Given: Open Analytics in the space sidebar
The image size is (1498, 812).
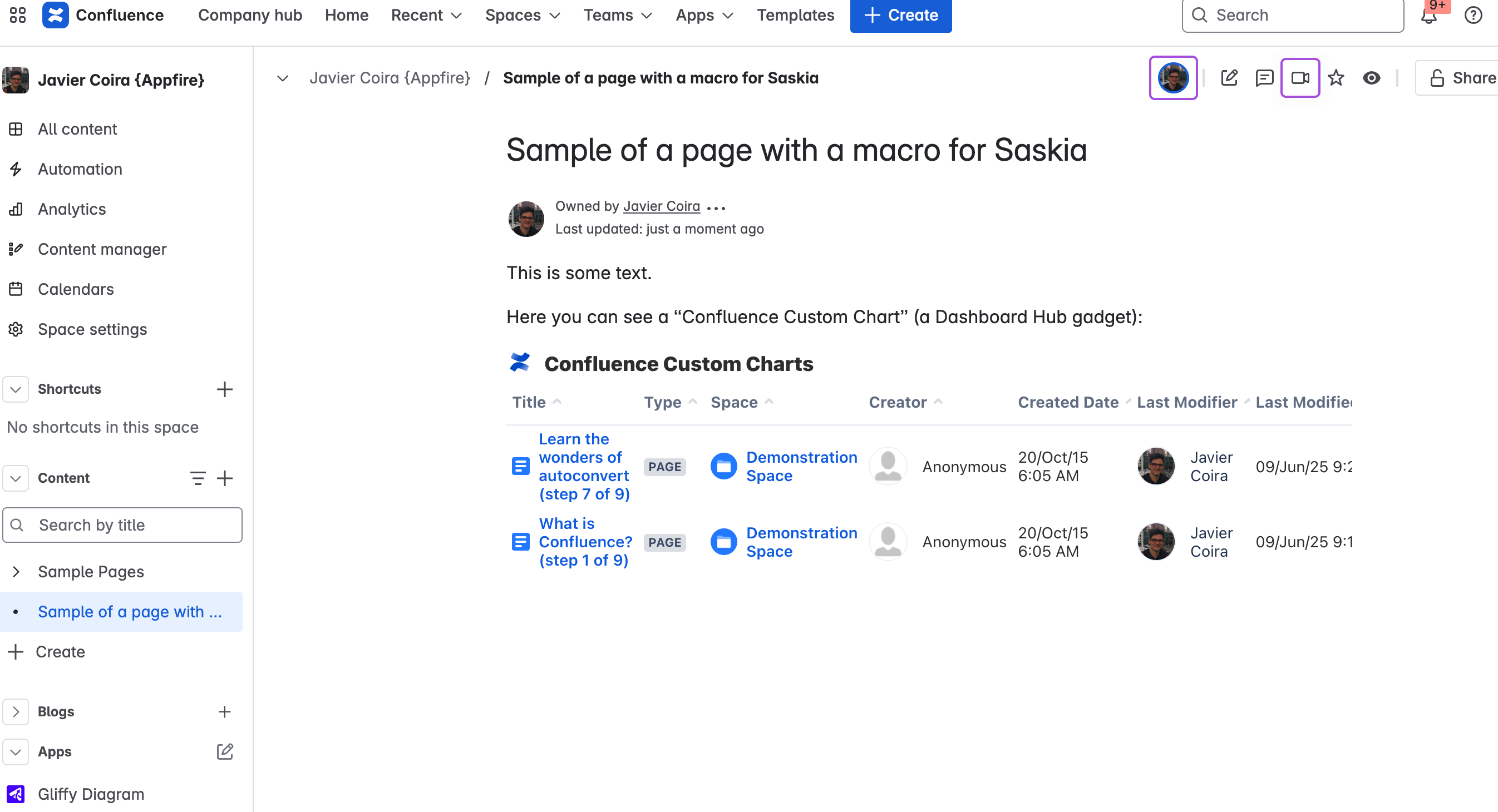Looking at the screenshot, I should (x=72, y=209).
